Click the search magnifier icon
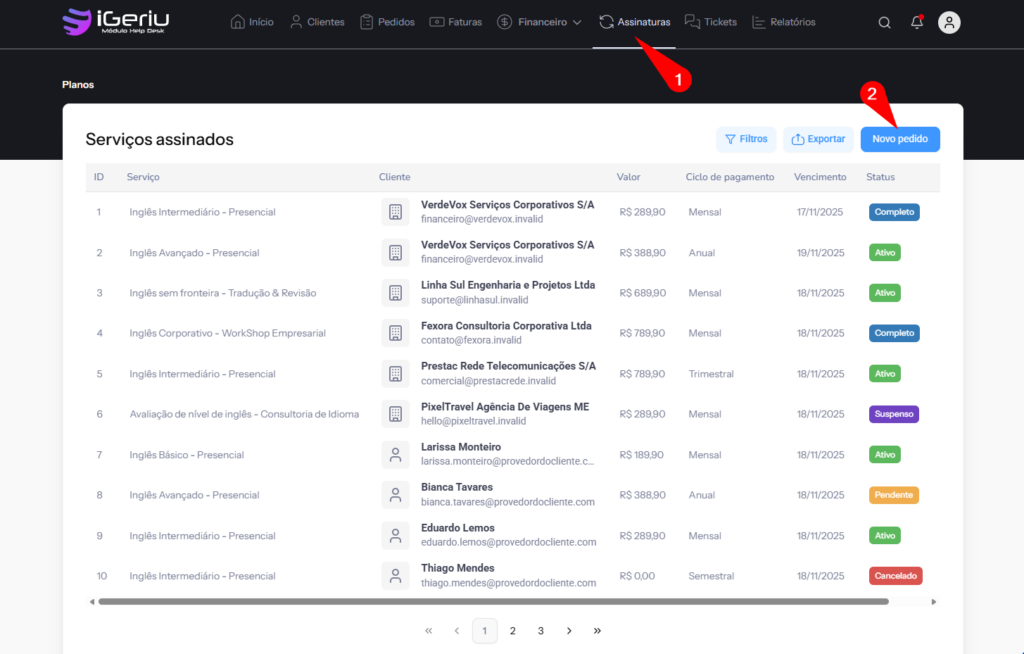The height and width of the screenshot is (654, 1024). (x=884, y=23)
